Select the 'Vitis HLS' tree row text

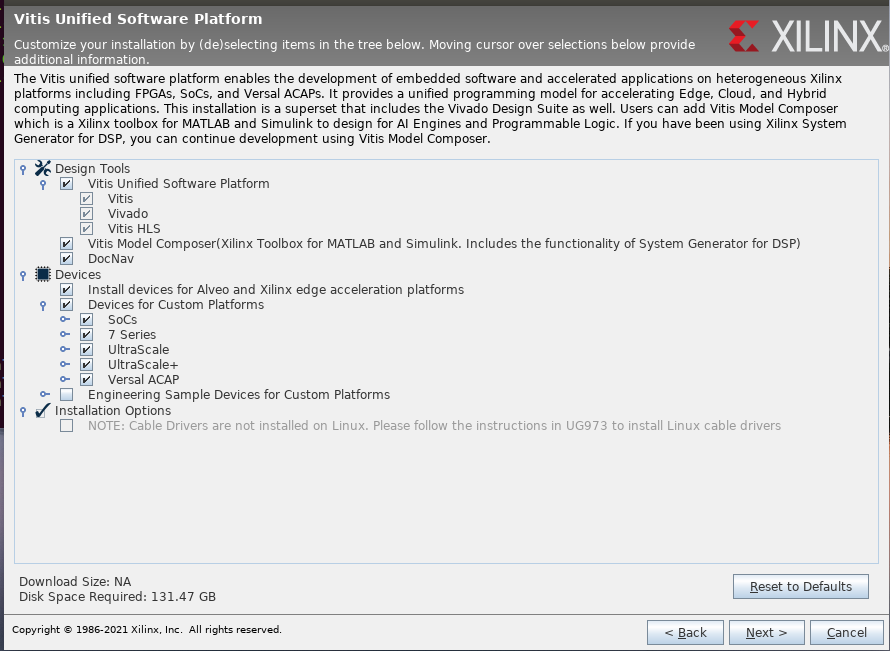pos(134,228)
